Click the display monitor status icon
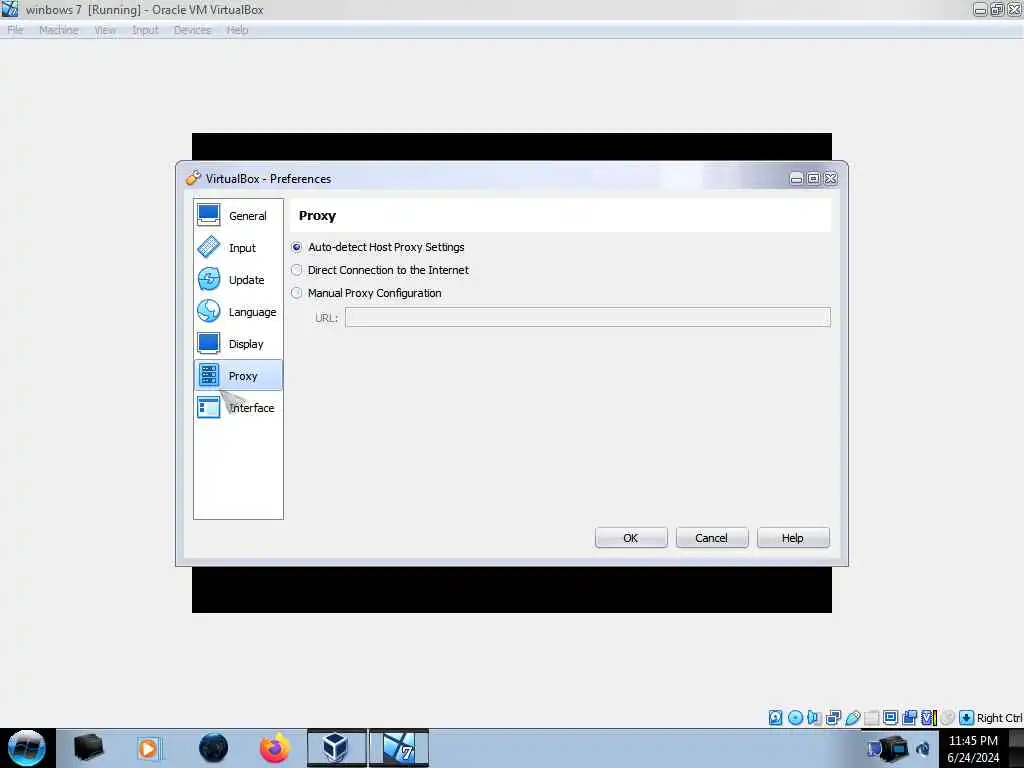Image resolution: width=1024 pixels, height=768 pixels. (890, 718)
